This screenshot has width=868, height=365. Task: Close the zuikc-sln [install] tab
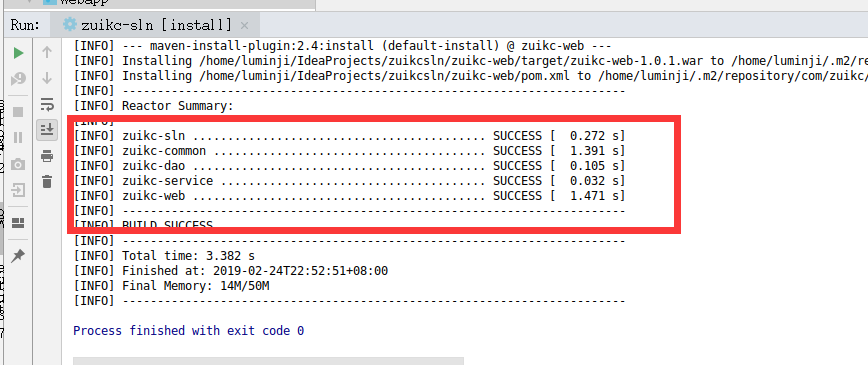point(245,25)
